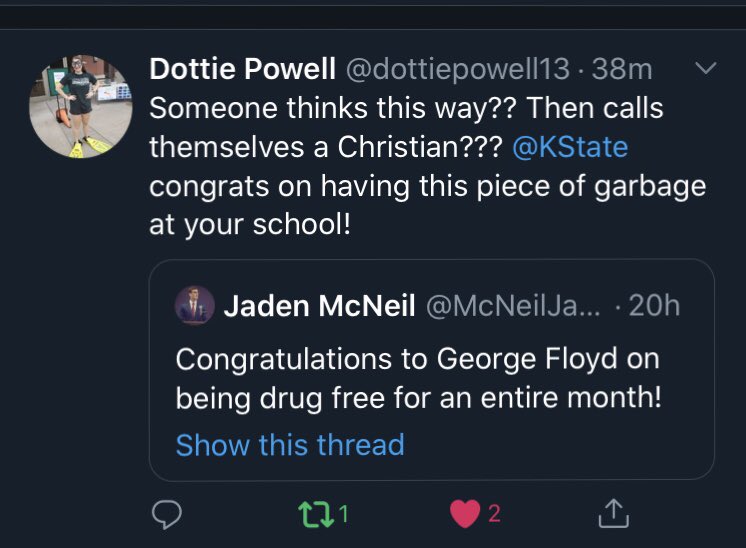Viewport: 746px width, 548px height.
Task: Open the tweet options chevron dropdown
Action: click(706, 68)
